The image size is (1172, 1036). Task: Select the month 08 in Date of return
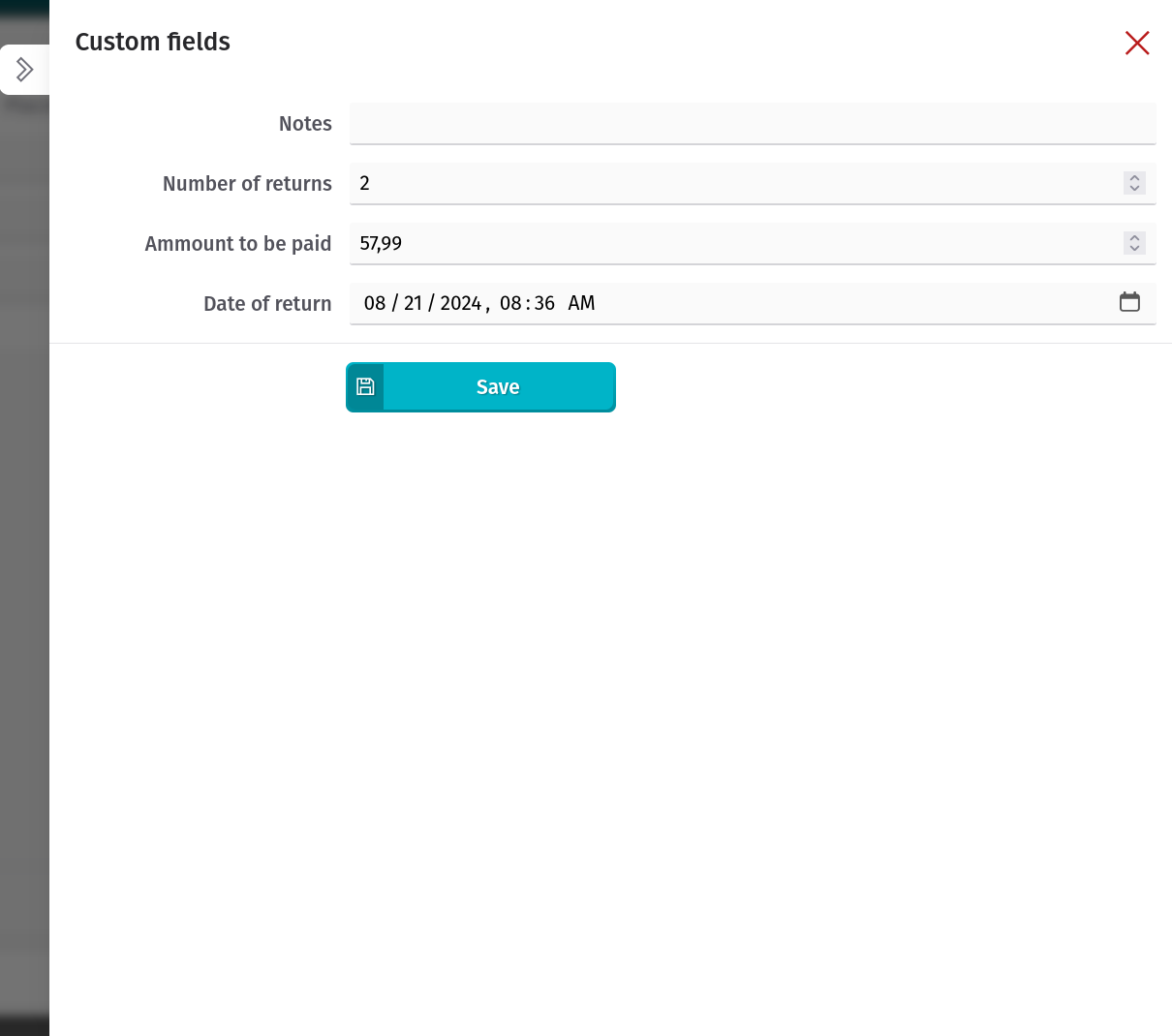(x=375, y=304)
